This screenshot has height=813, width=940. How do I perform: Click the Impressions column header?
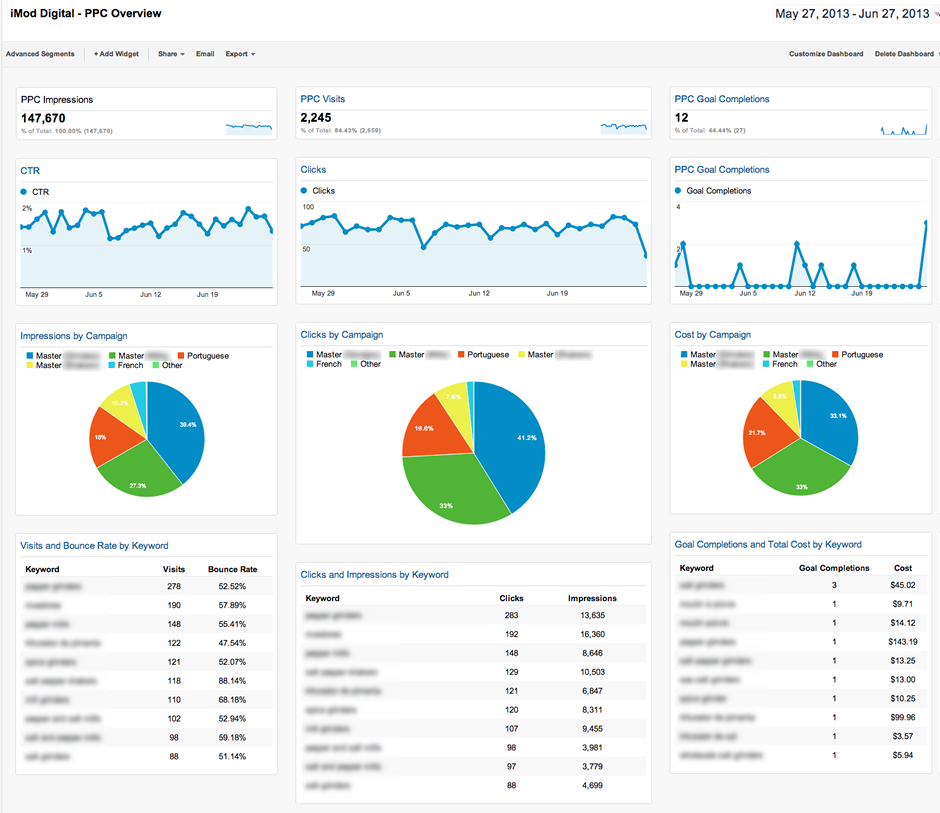click(x=592, y=598)
